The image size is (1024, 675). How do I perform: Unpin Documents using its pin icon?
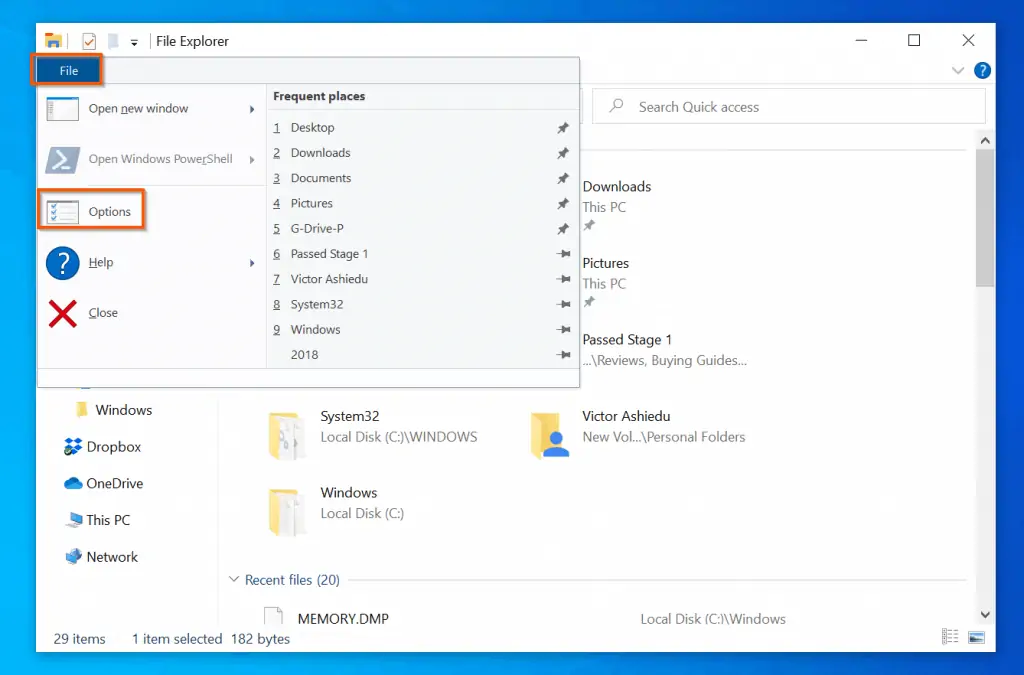(x=563, y=178)
